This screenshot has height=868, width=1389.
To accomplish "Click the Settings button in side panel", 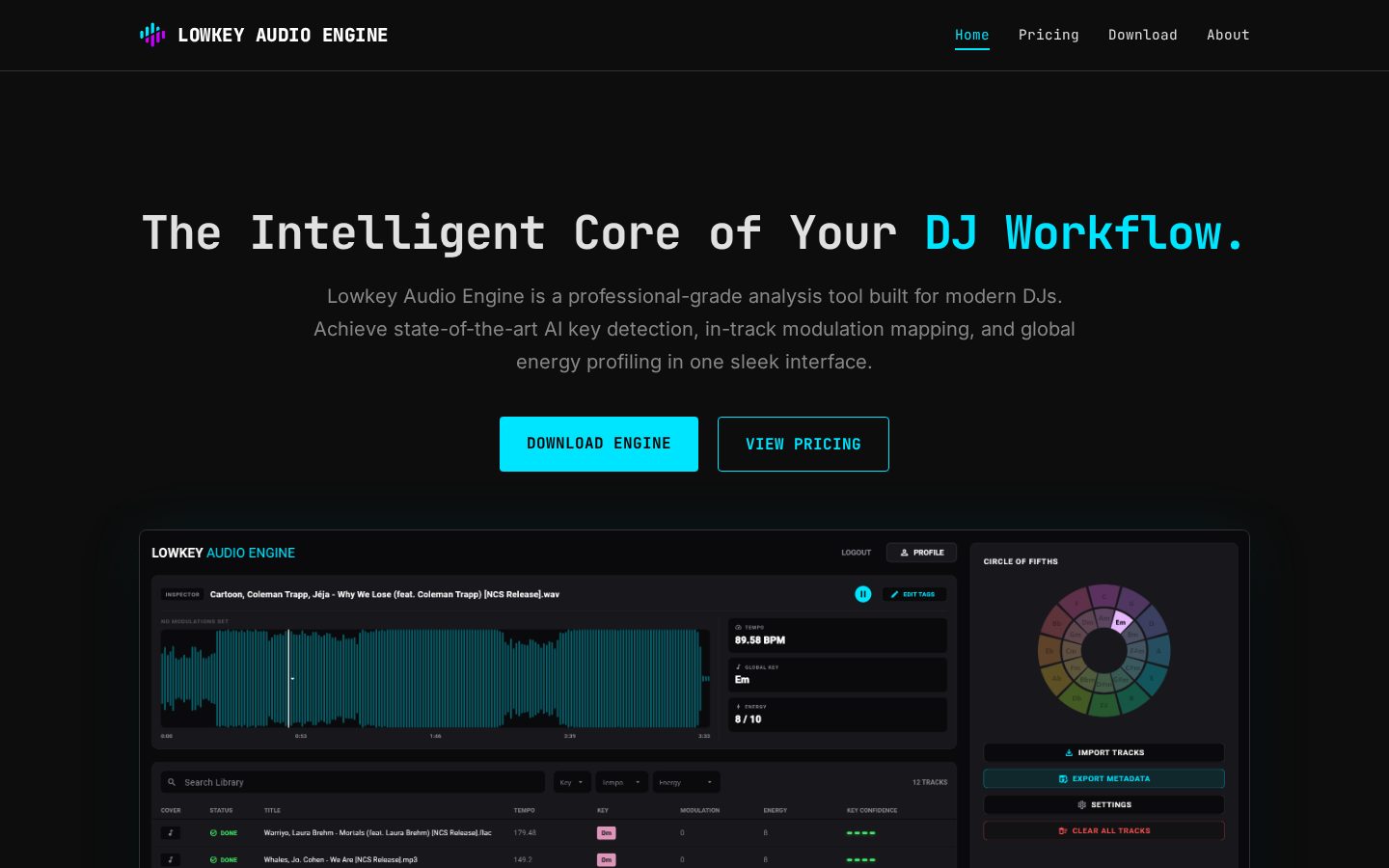I will 1103,804.
